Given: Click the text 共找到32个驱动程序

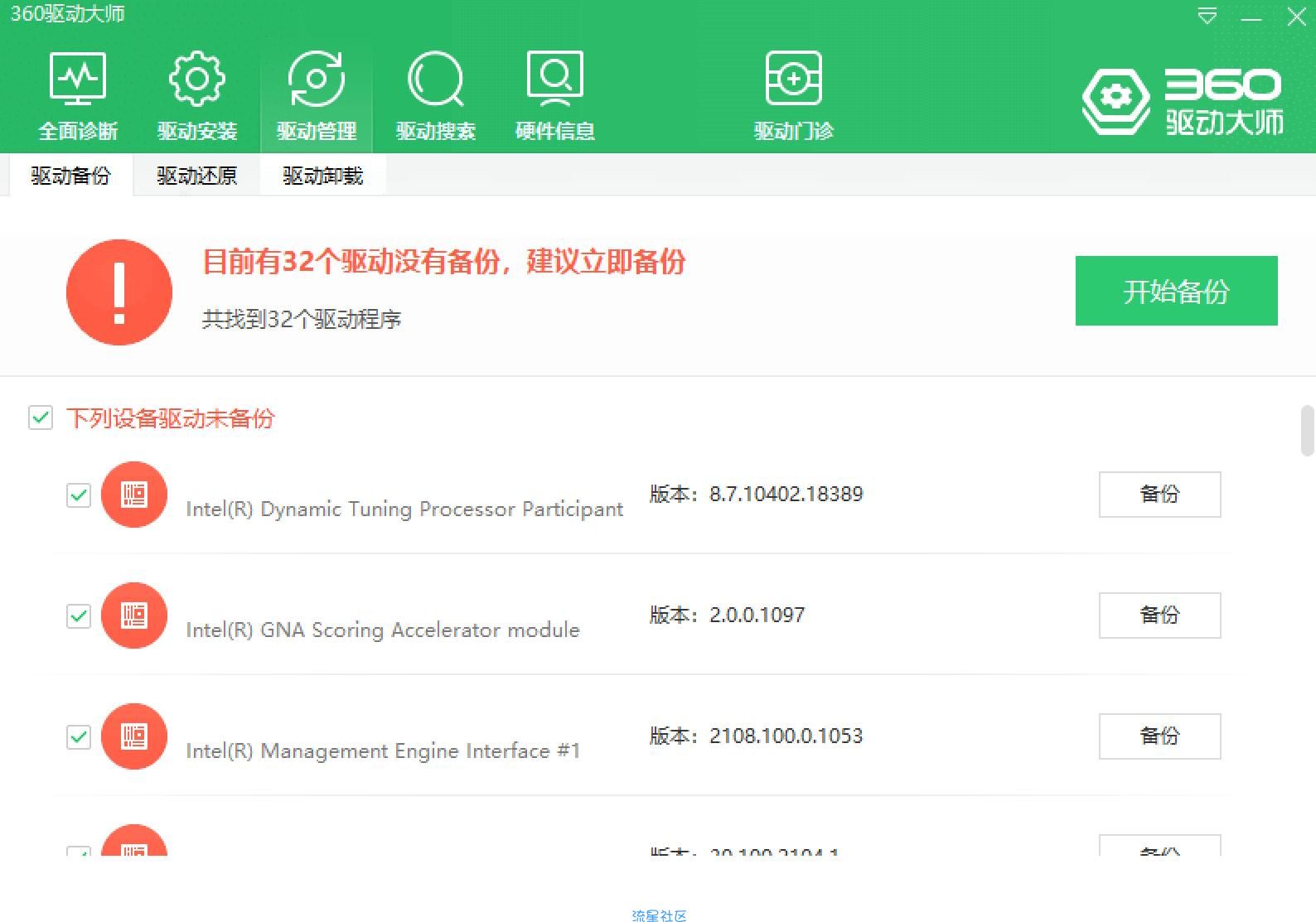Looking at the screenshot, I should [302, 319].
